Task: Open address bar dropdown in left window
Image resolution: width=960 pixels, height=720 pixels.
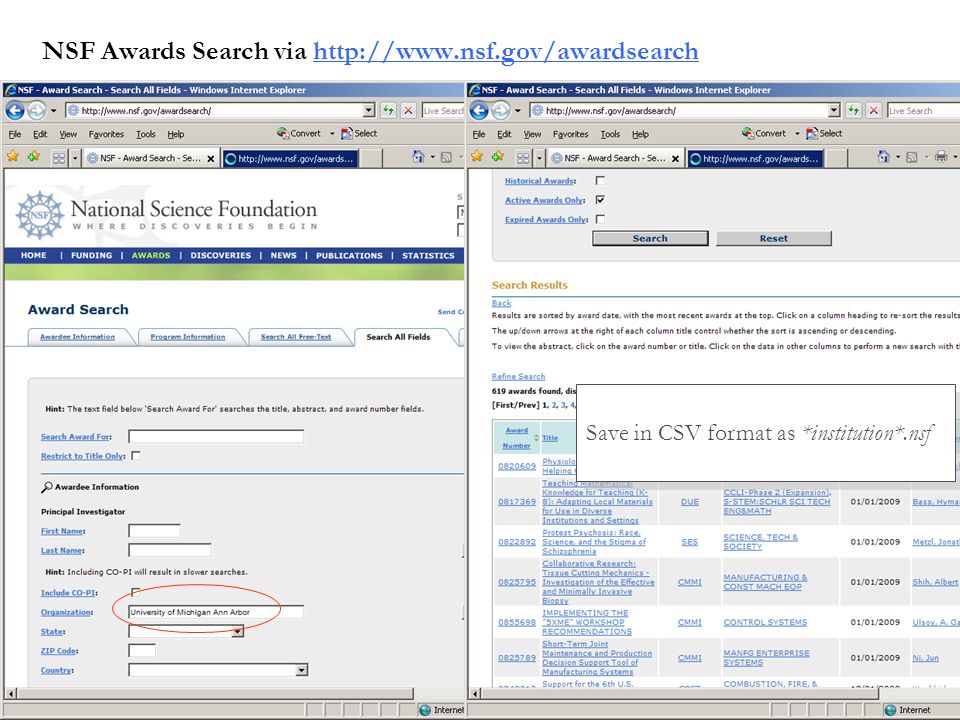Action: point(369,111)
